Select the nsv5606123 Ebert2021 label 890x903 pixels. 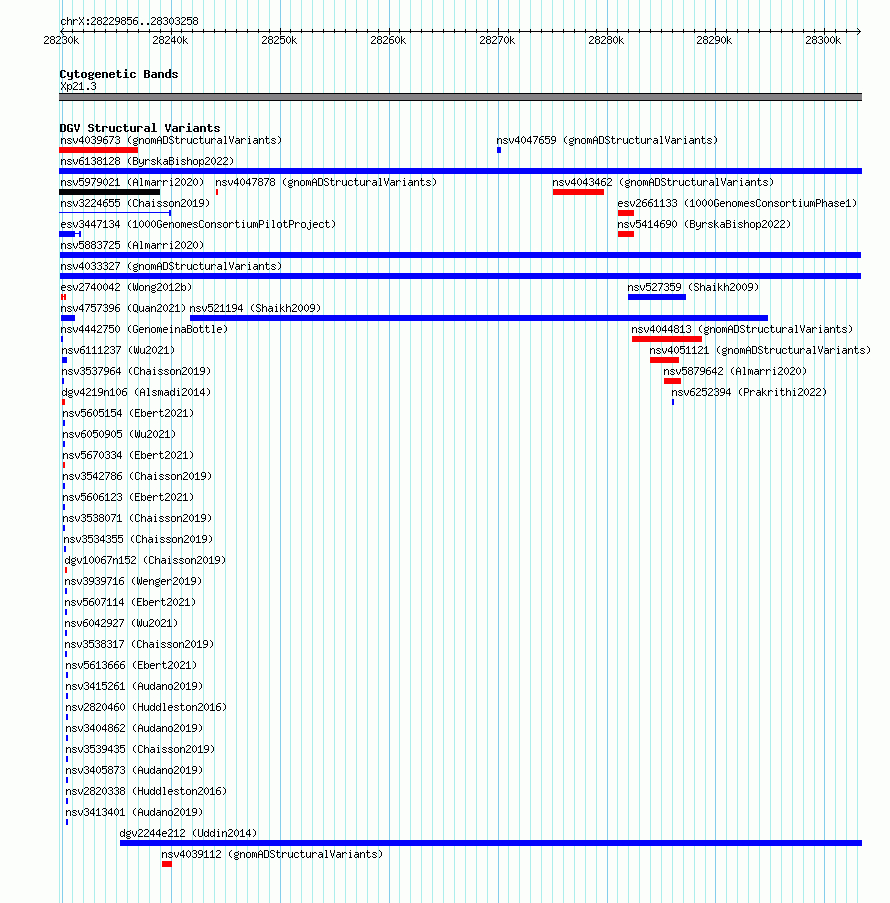(128, 498)
